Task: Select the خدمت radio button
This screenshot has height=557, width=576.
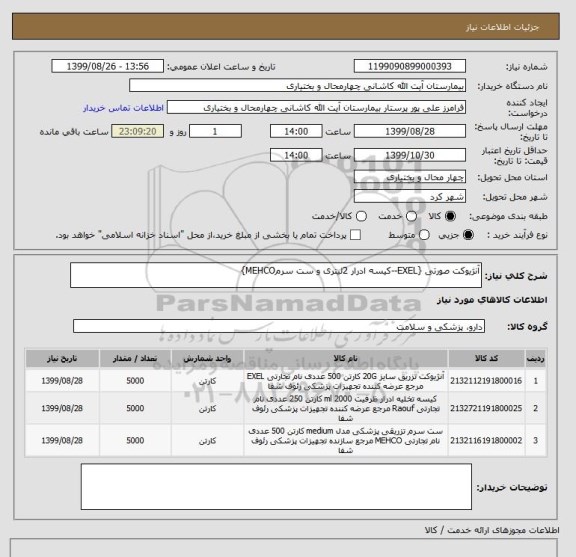Action: coord(411,216)
